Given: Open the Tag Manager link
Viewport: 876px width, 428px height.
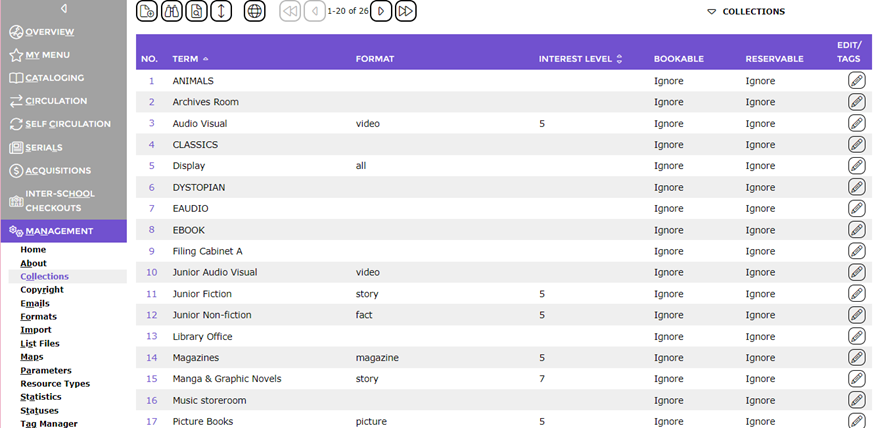Looking at the screenshot, I should pyautogui.click(x=49, y=424).
